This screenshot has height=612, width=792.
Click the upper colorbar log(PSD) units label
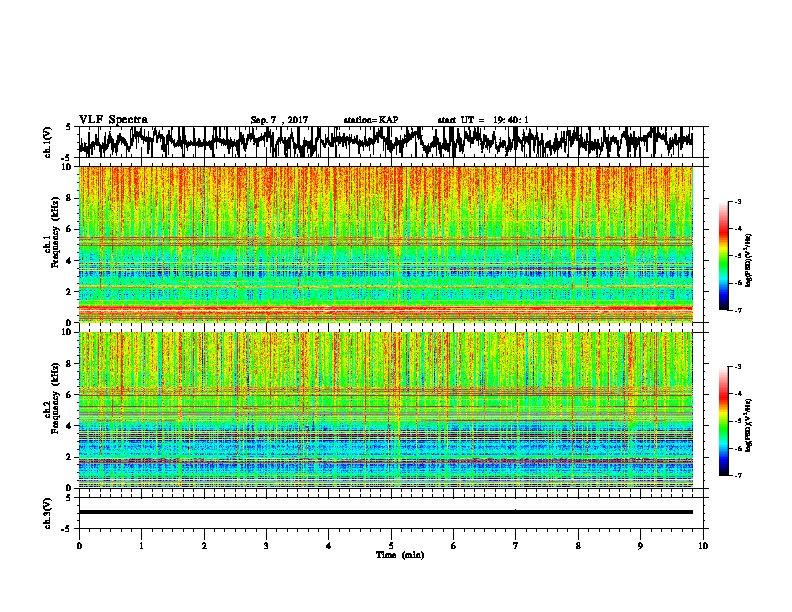click(x=749, y=261)
